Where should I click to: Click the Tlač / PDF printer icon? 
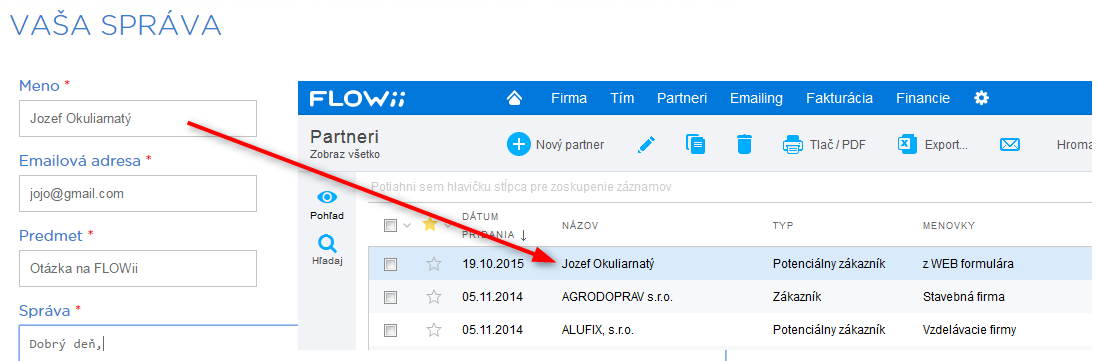click(793, 145)
